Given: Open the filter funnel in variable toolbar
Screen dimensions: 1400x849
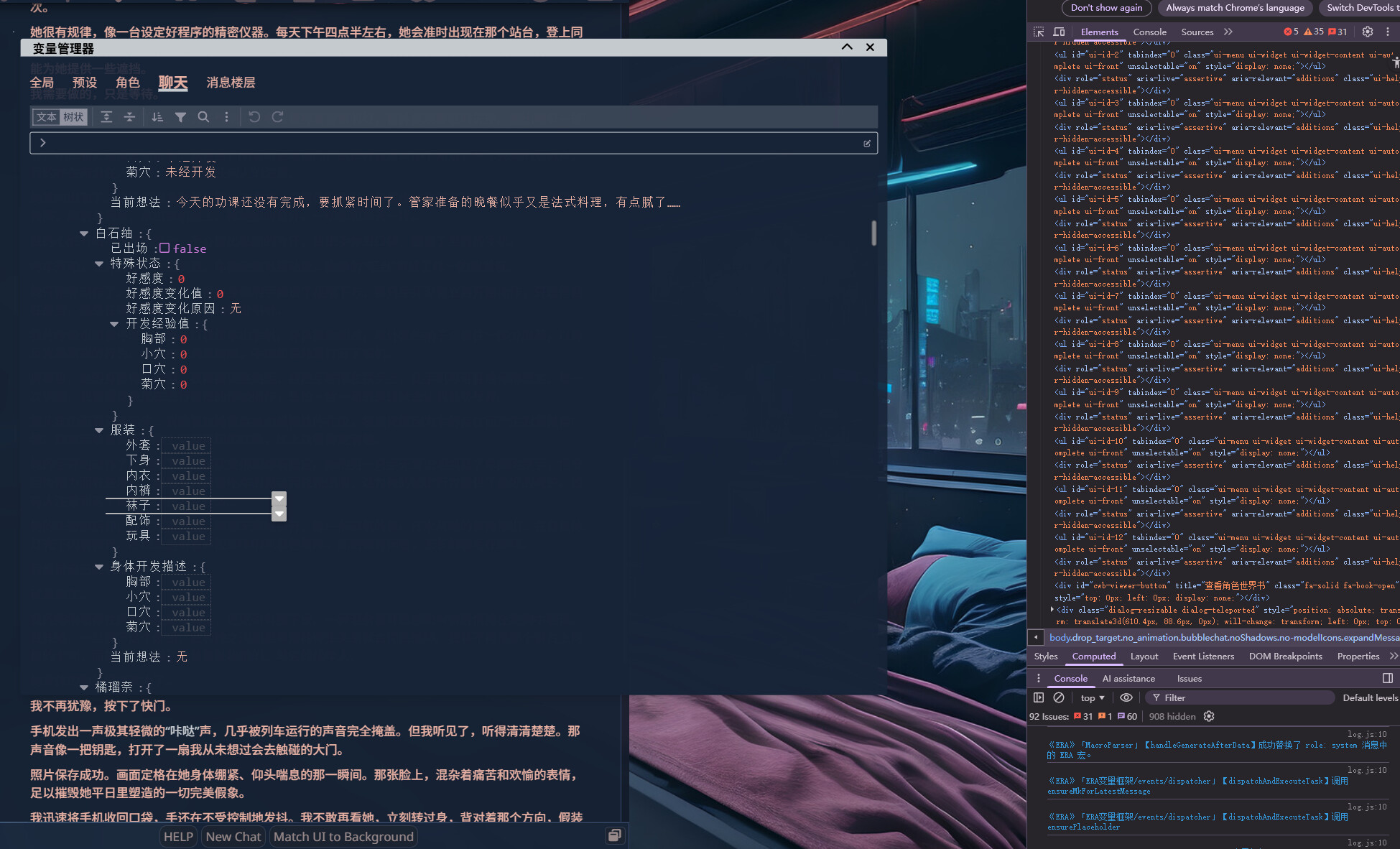Looking at the screenshot, I should coord(180,117).
